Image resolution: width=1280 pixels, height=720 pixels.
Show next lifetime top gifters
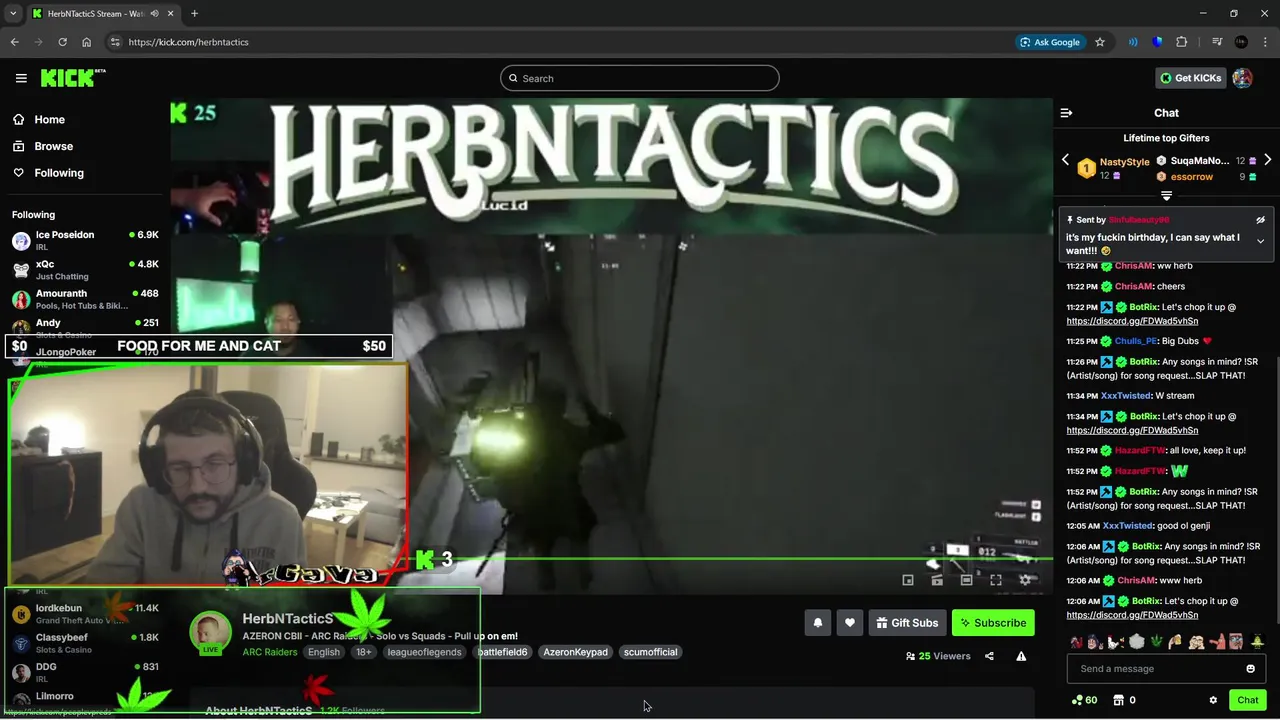(1267, 160)
